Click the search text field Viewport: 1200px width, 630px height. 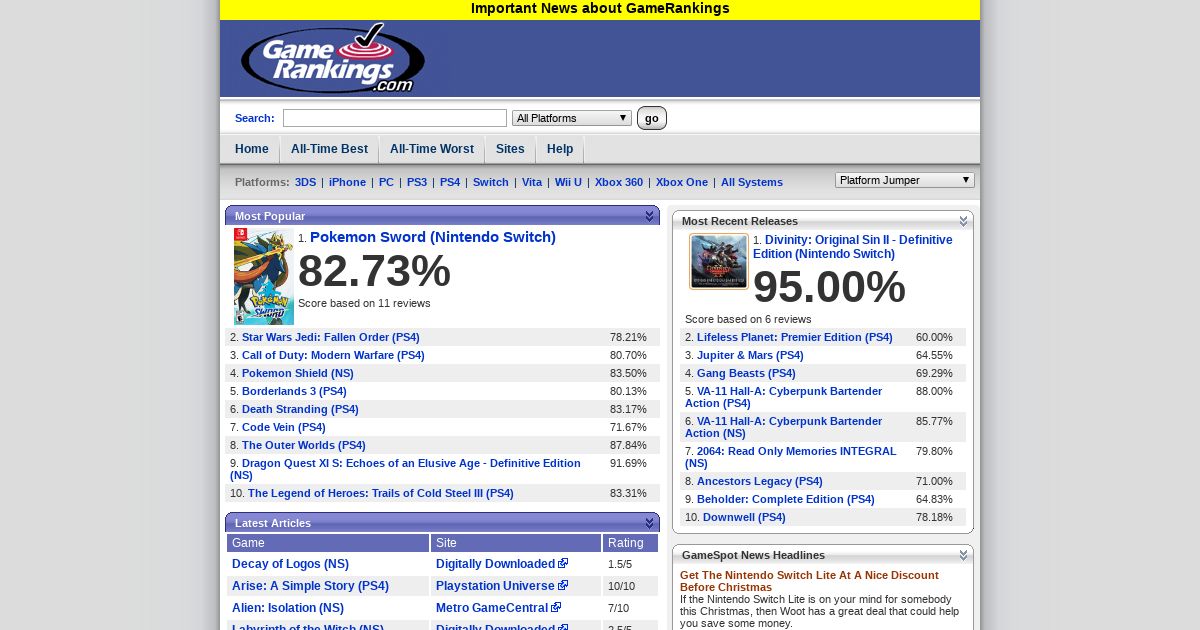395,118
